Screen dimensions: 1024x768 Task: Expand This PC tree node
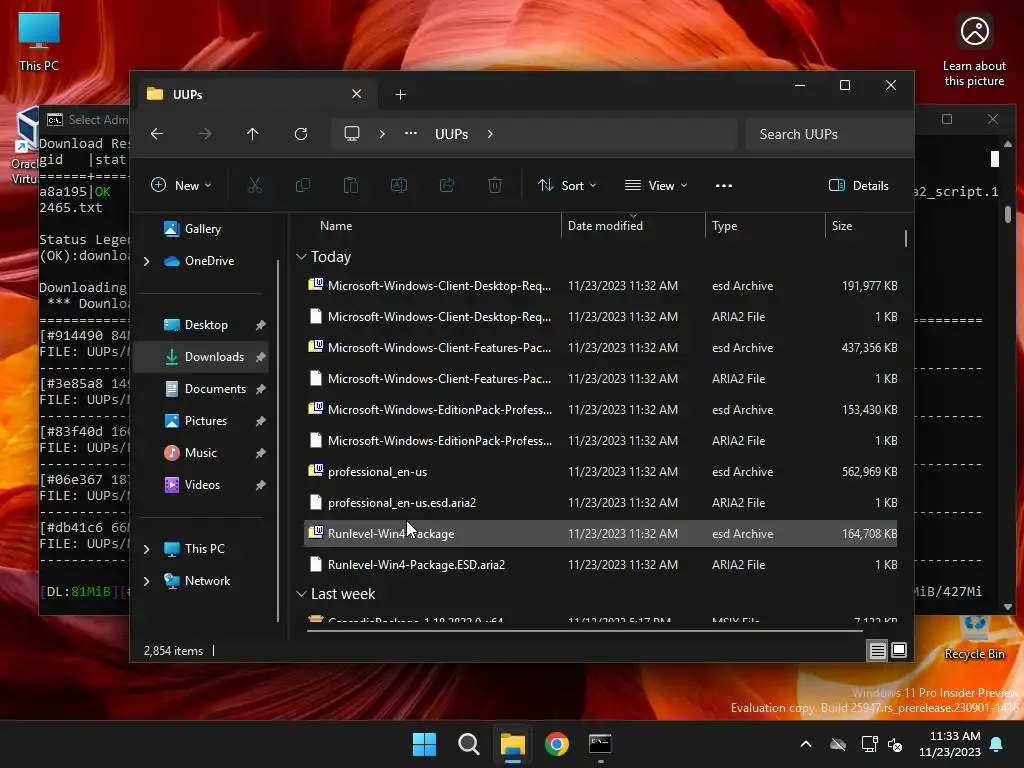[x=146, y=549]
